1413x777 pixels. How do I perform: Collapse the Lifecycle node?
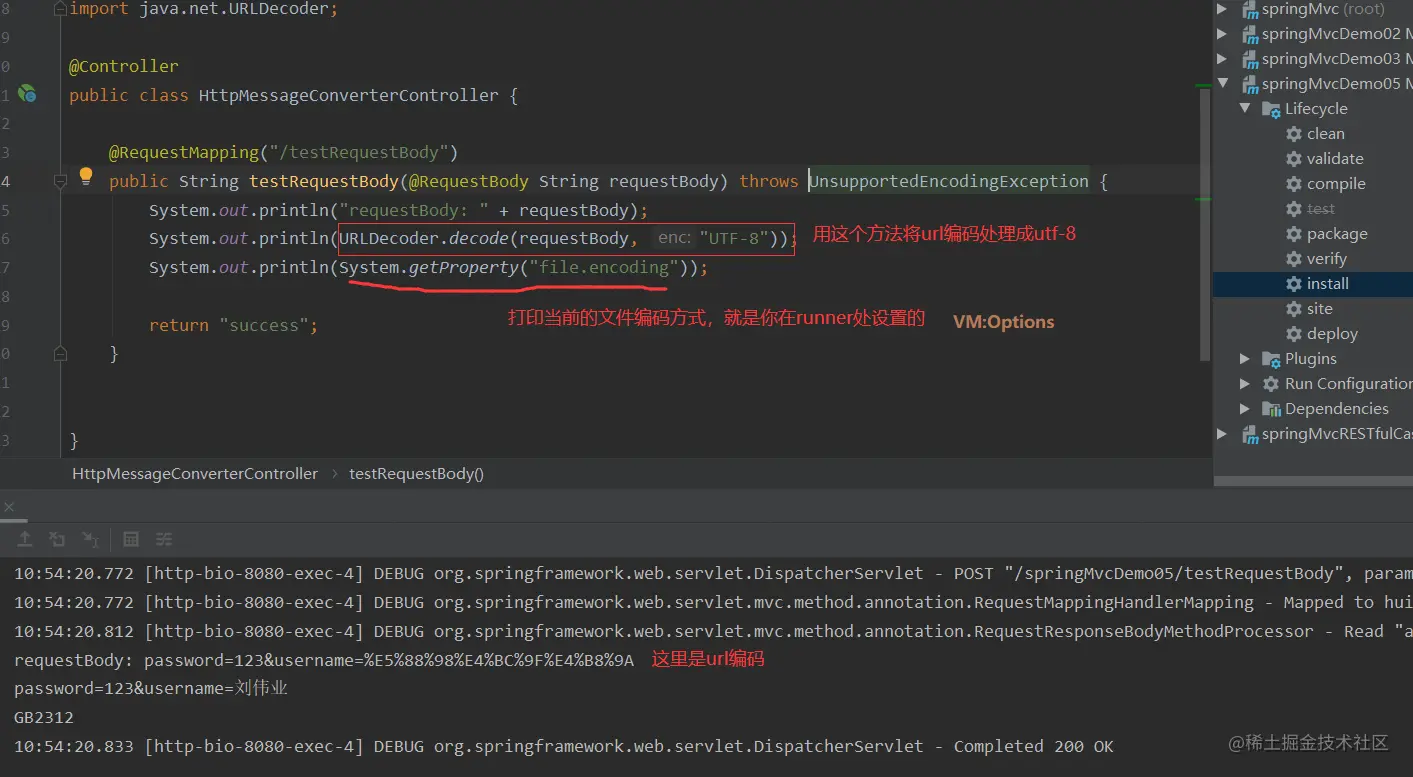coord(1245,109)
